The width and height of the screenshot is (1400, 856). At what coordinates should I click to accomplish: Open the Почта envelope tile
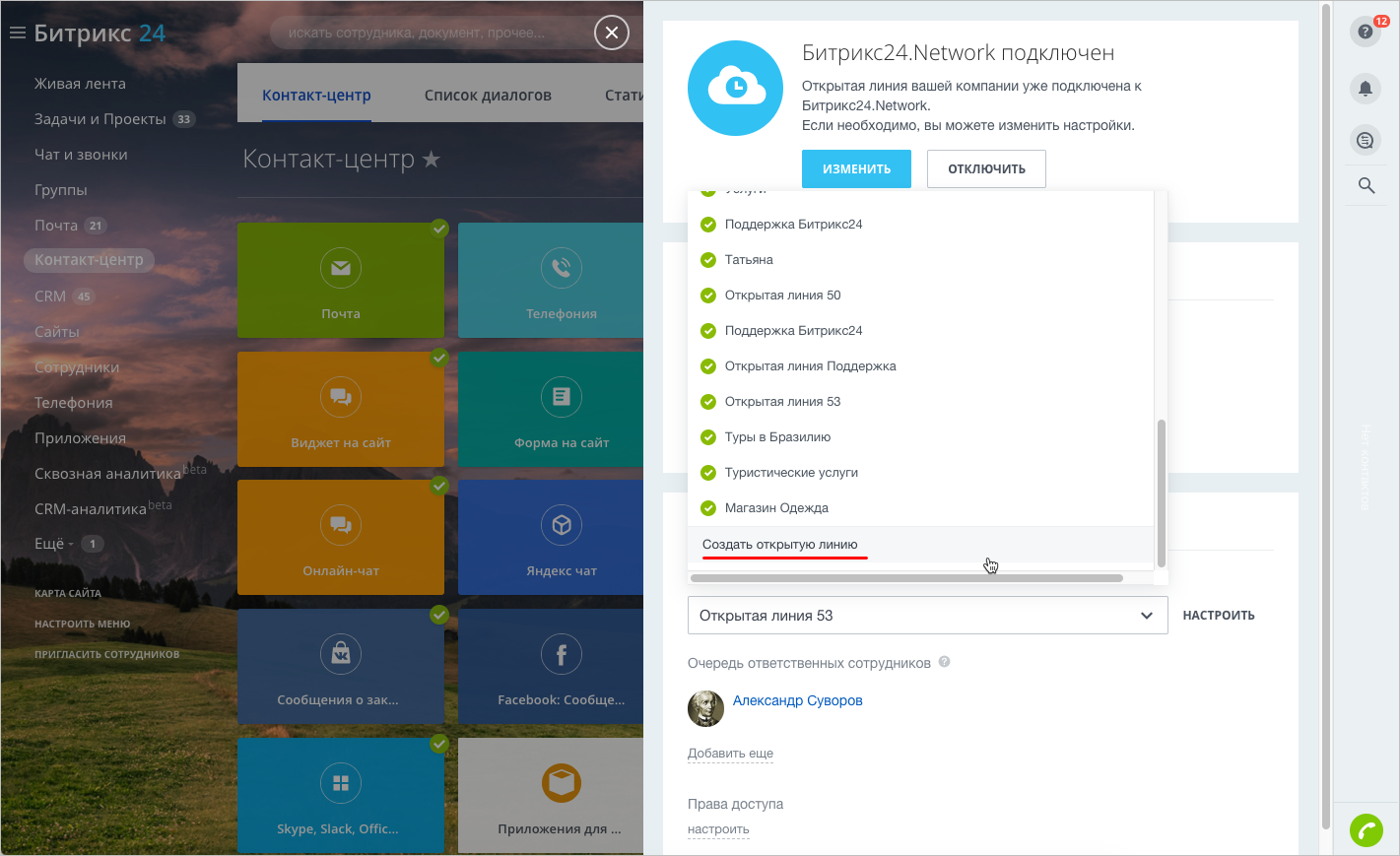[x=341, y=281]
